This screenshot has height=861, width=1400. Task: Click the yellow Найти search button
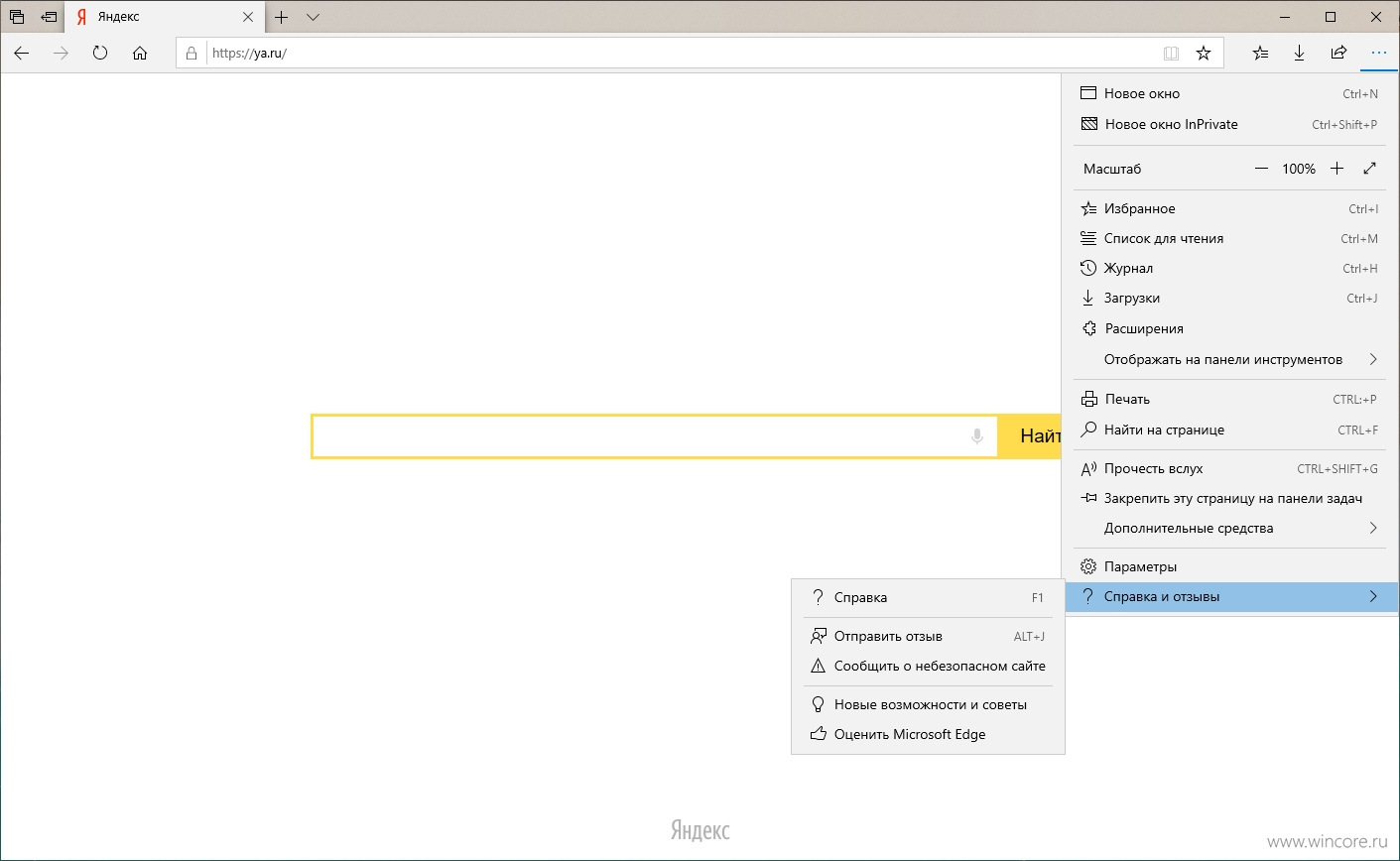point(1029,436)
